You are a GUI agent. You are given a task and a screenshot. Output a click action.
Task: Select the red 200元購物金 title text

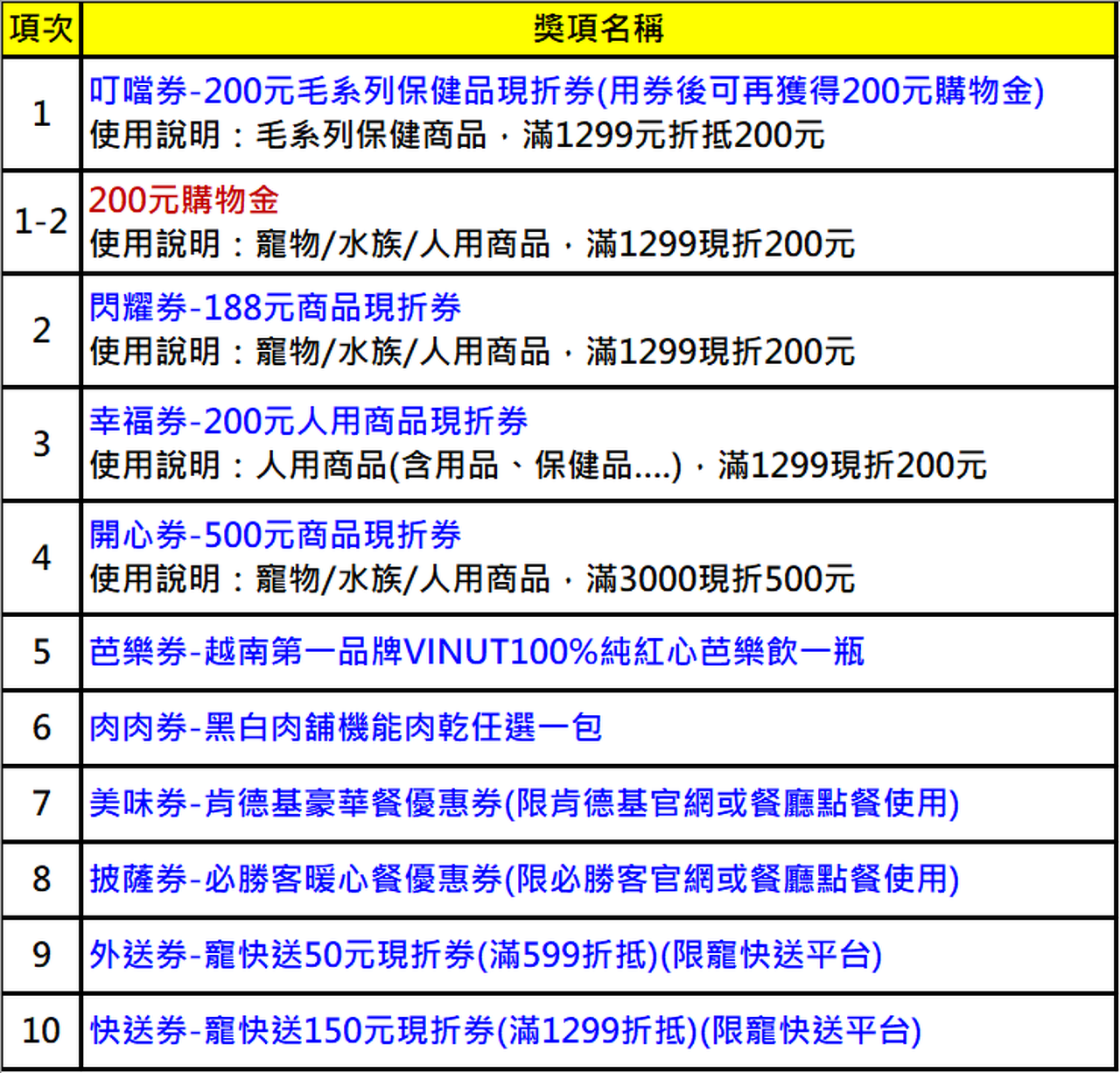[x=184, y=200]
